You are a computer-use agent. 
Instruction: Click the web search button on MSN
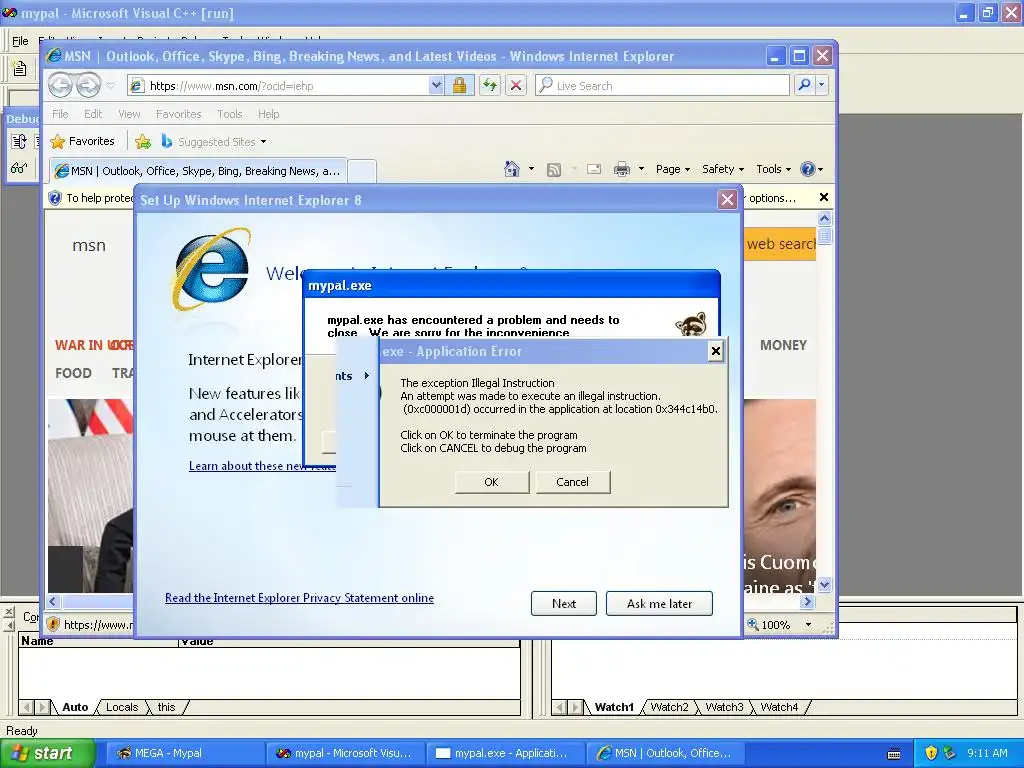click(780, 244)
